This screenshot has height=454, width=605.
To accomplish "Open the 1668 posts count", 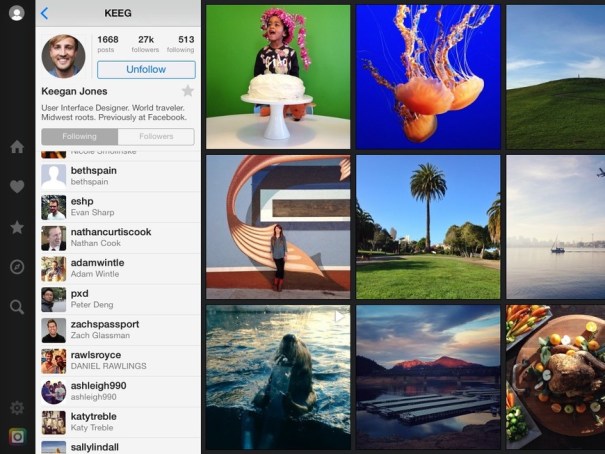I will [107, 44].
